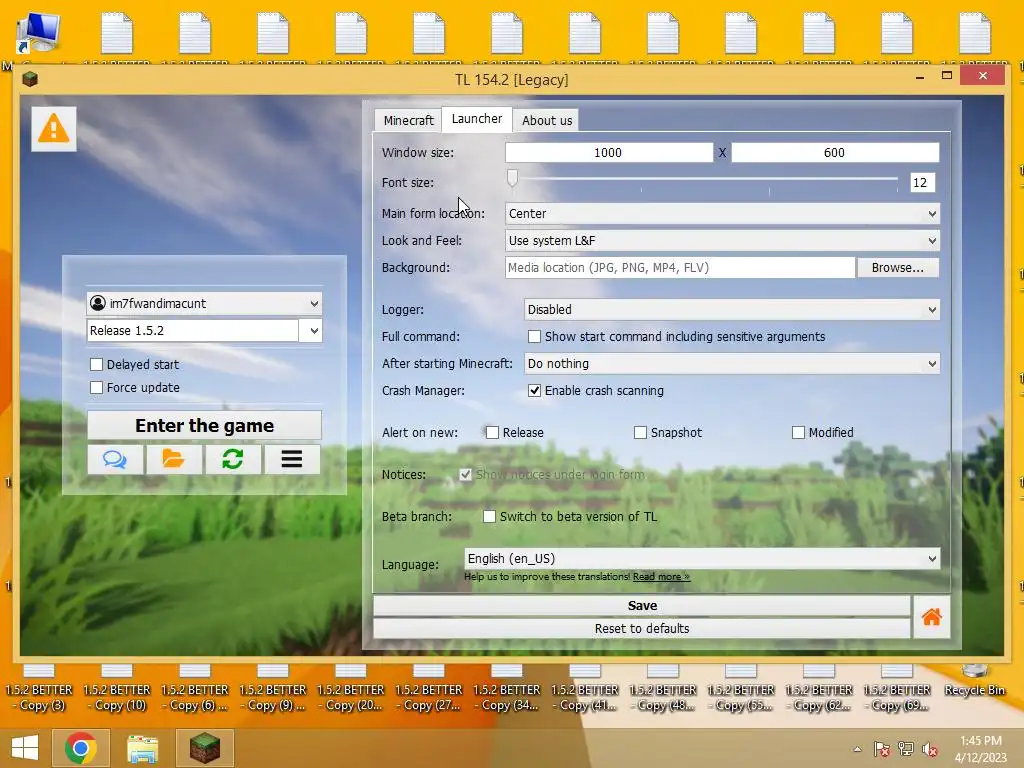Open the Language dropdown
1024x768 pixels.
coord(702,558)
